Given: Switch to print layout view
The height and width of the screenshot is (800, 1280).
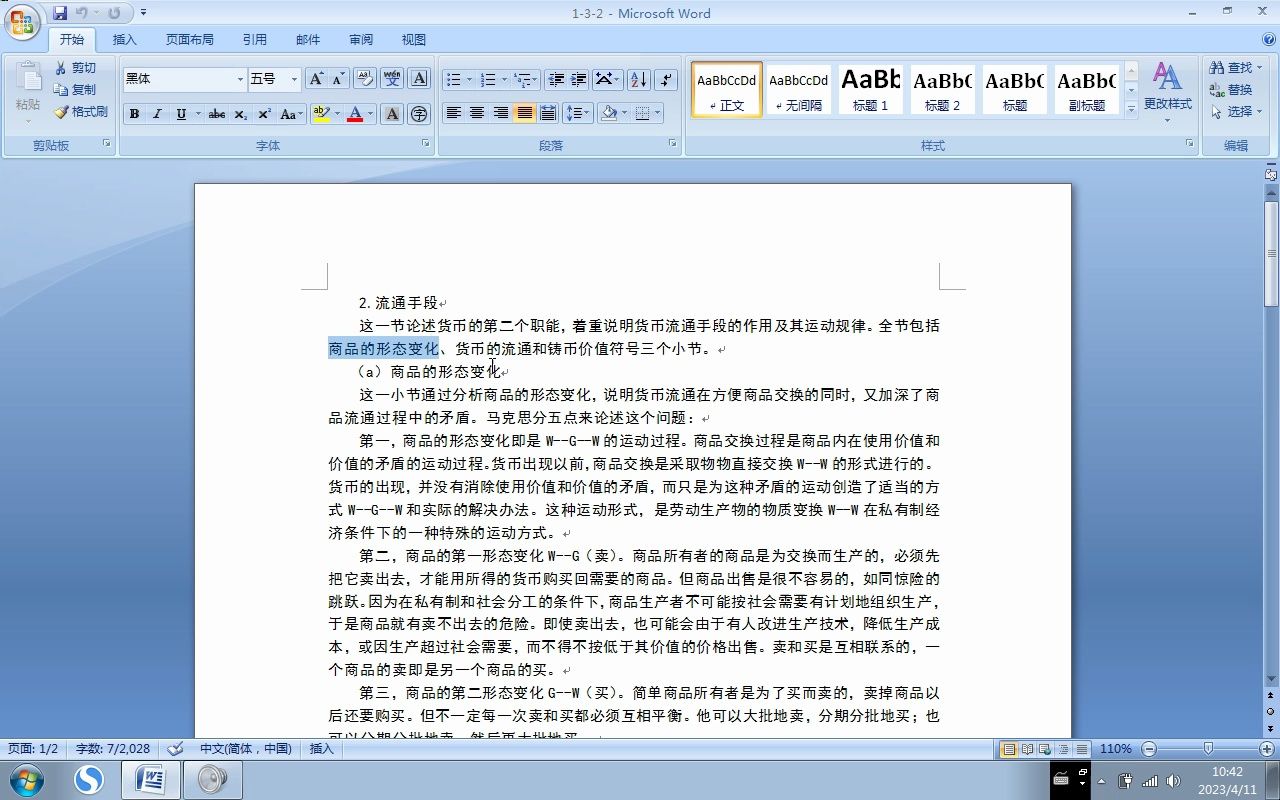Looking at the screenshot, I should tap(1009, 749).
